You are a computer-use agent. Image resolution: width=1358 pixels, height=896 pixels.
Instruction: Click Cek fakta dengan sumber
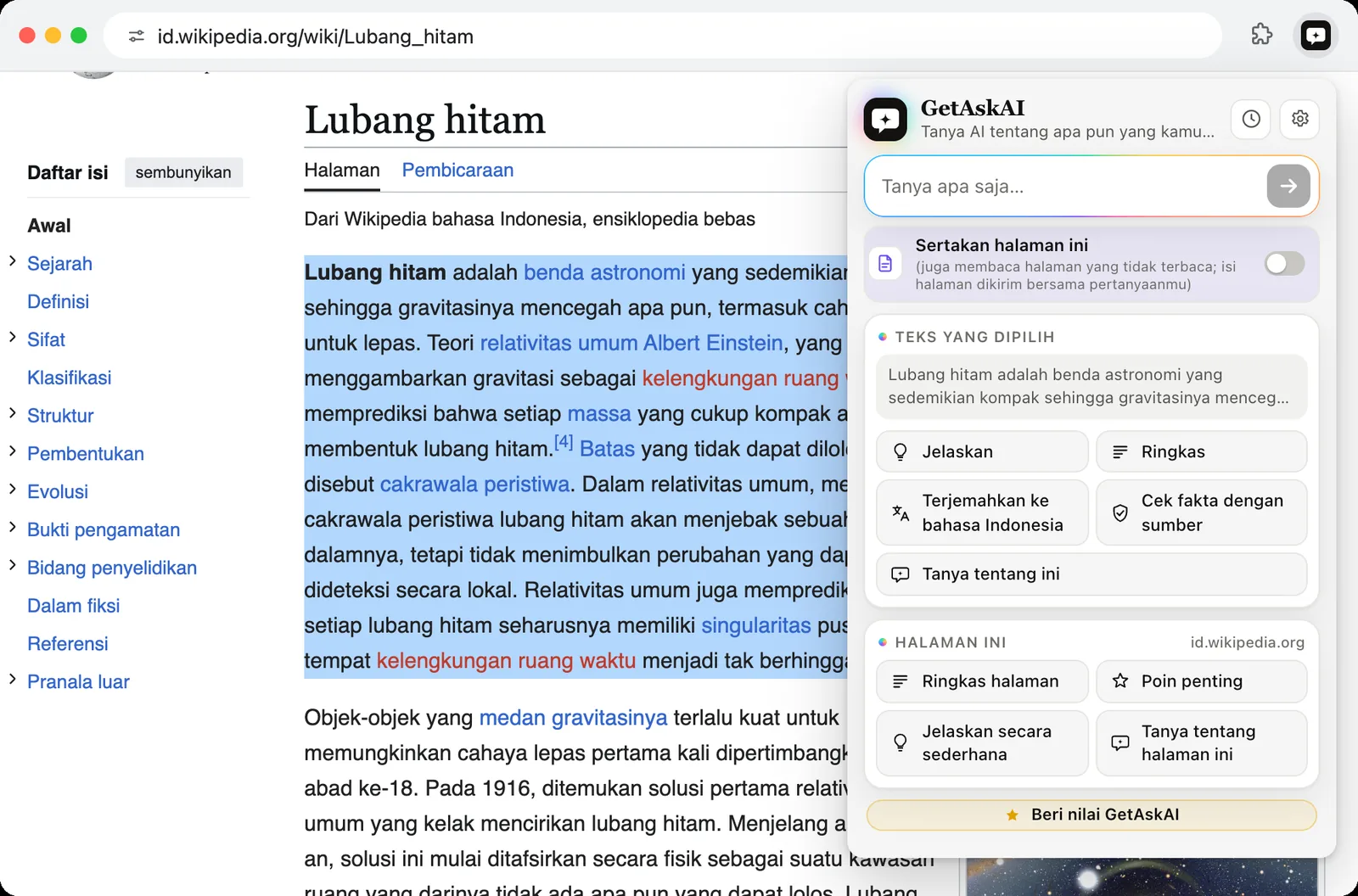(1201, 512)
